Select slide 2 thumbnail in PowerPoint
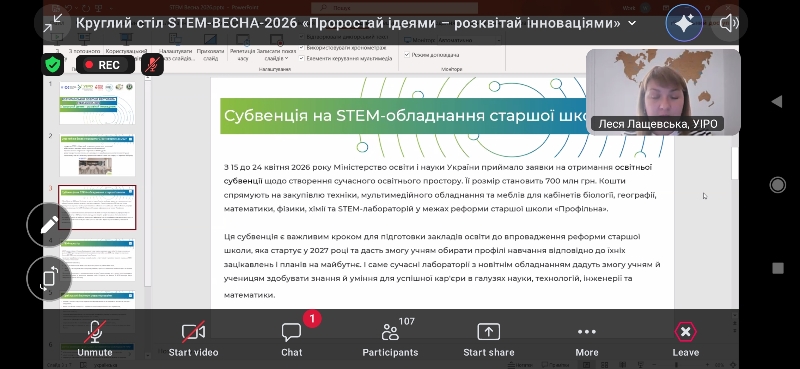This screenshot has height=369, width=800. click(x=97, y=155)
